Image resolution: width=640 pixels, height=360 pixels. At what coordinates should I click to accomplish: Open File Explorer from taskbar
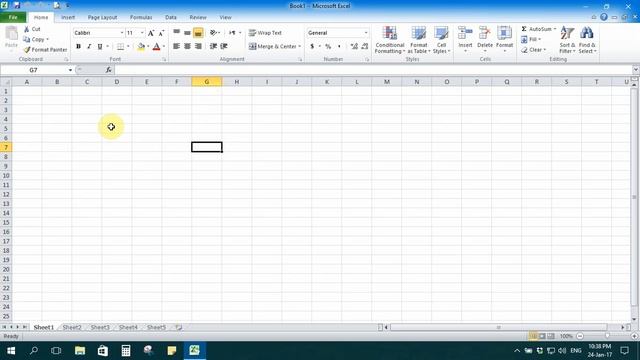80,351
